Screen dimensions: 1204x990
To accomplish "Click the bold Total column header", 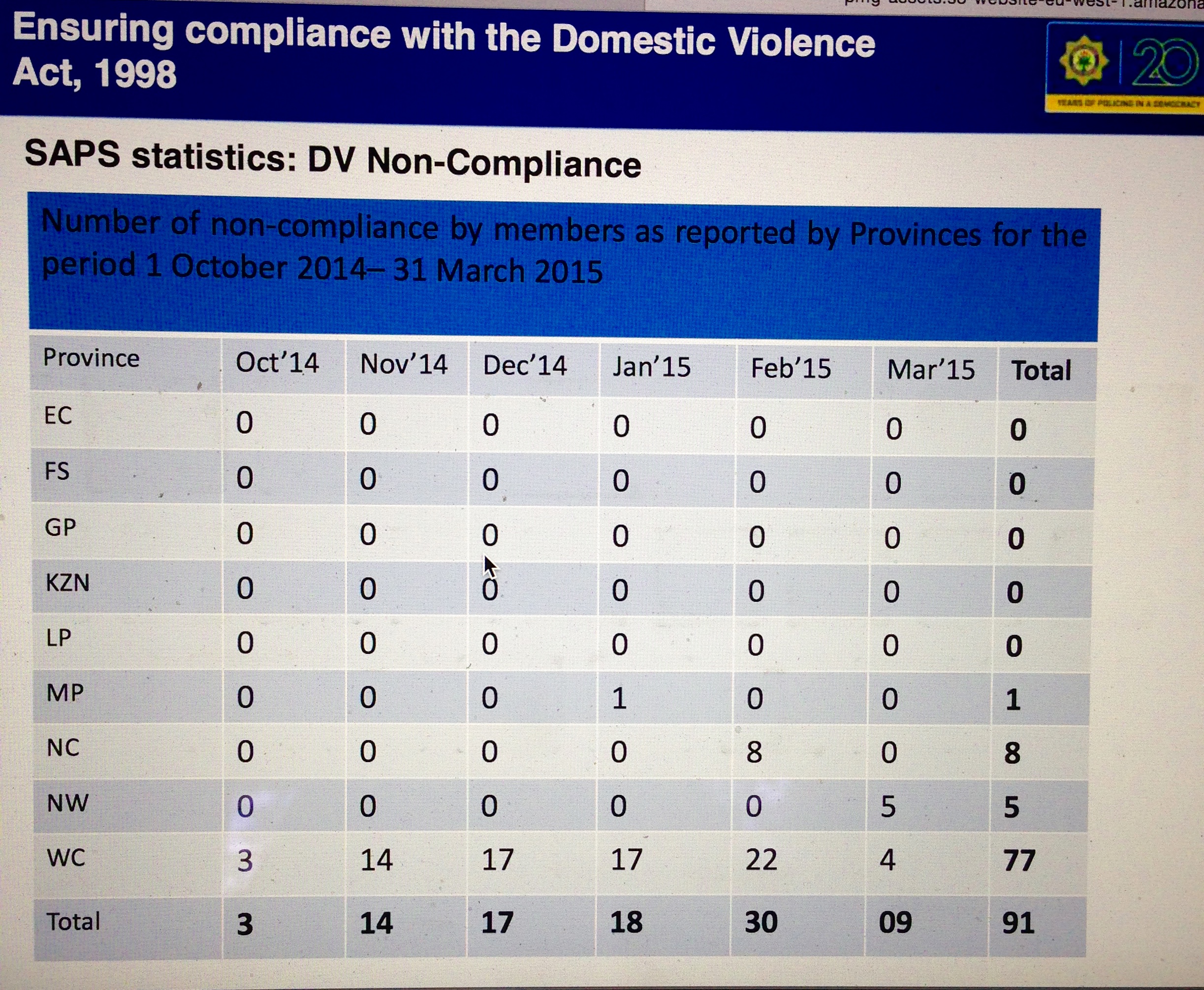I will [1041, 370].
